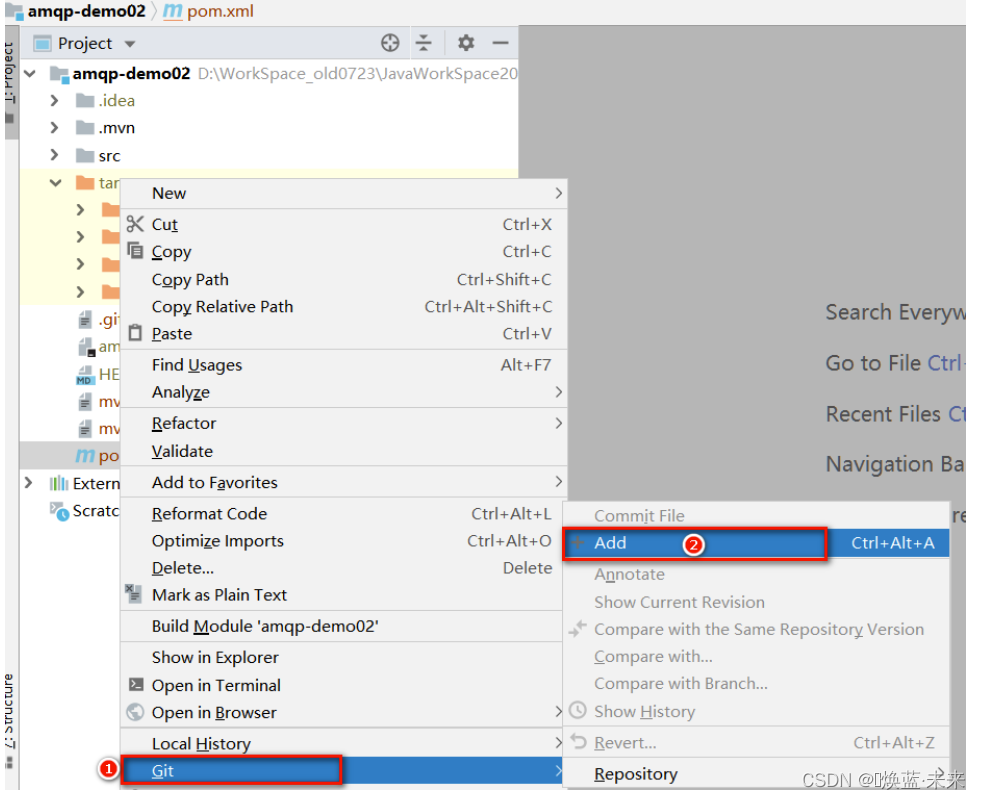Open the Git menu entry
Viewport: 981px width, 799px height.
[x=163, y=771]
